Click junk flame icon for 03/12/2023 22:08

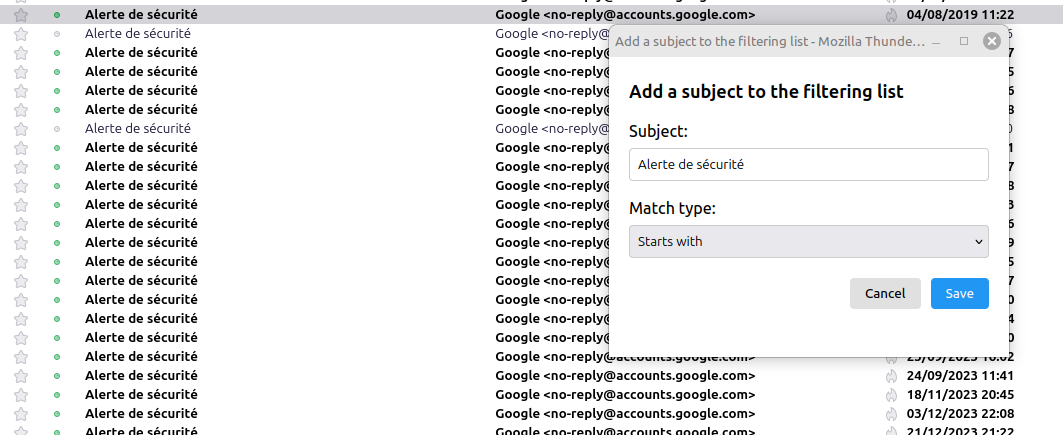click(891, 413)
